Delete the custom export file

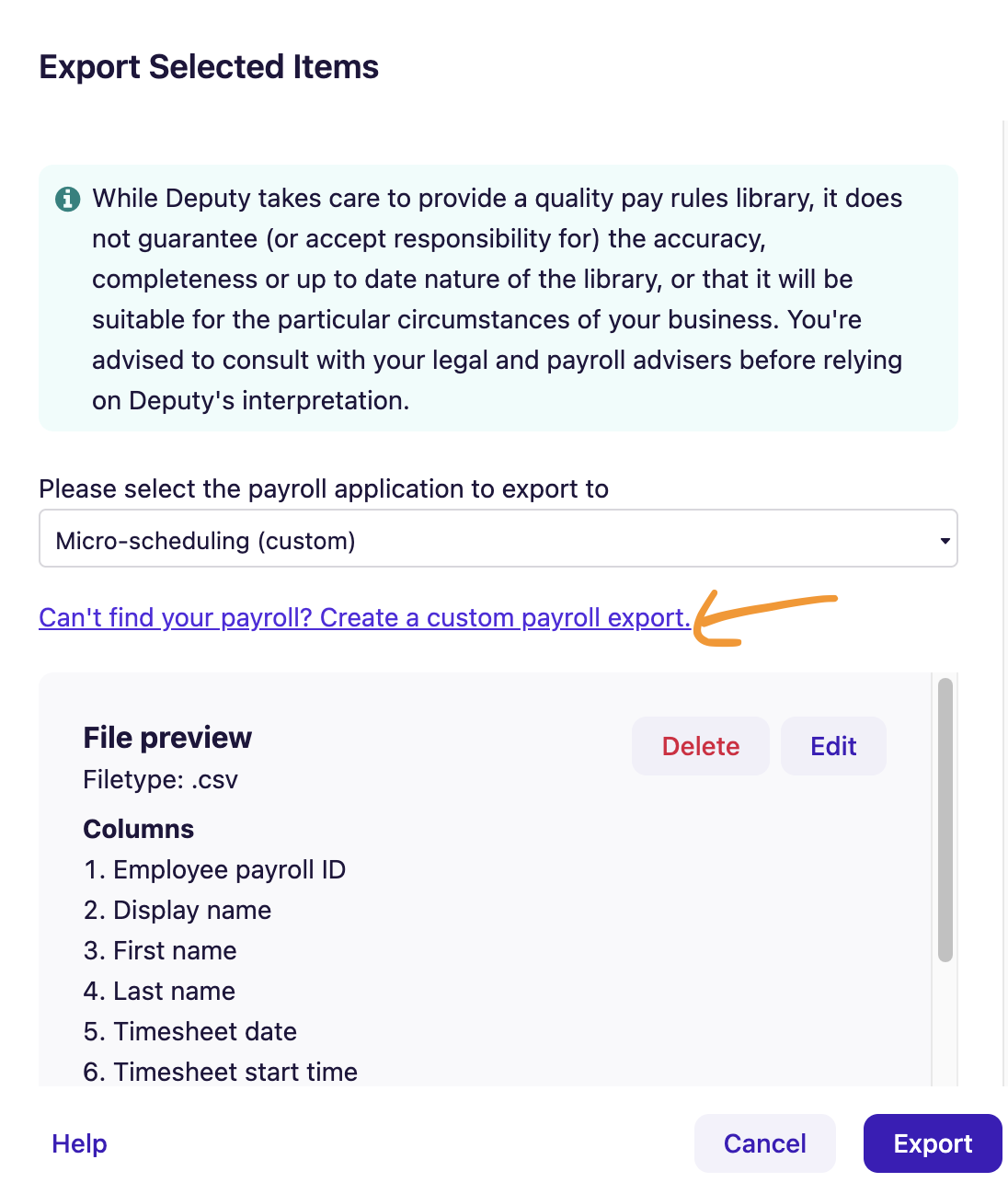coord(700,746)
